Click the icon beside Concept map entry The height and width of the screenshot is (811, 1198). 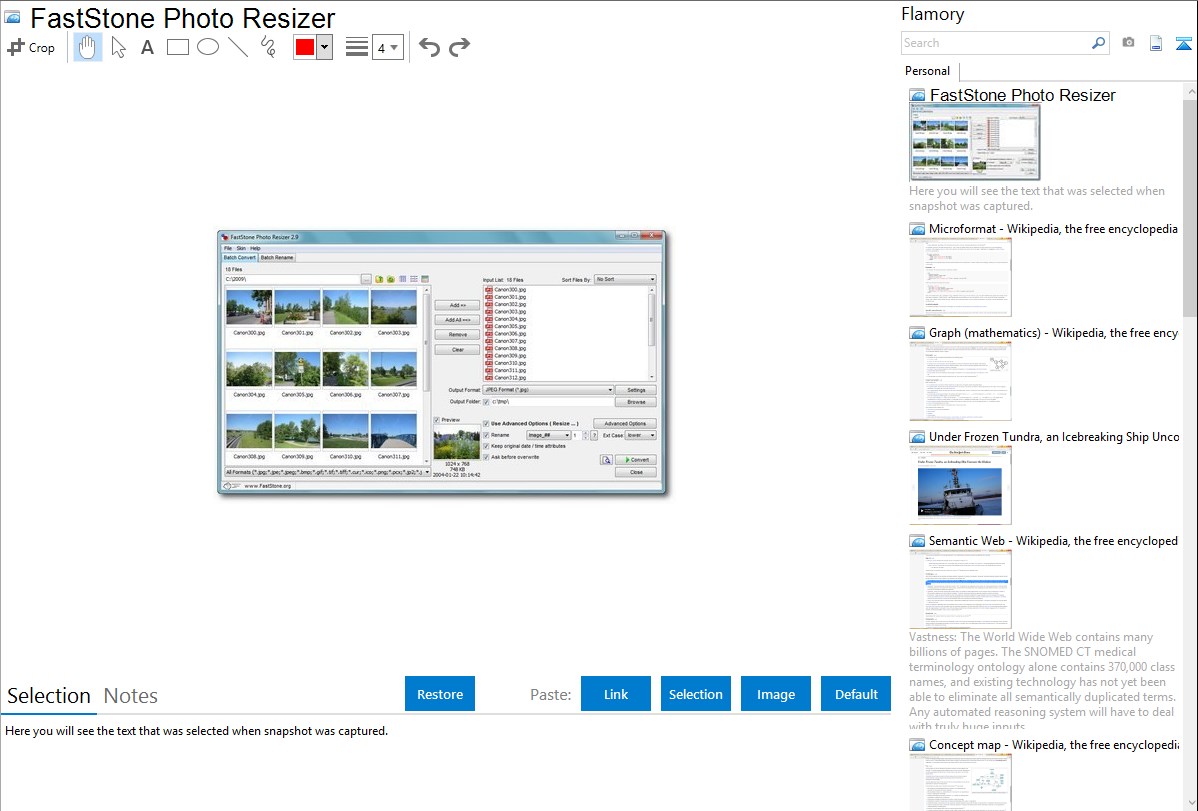tap(917, 745)
